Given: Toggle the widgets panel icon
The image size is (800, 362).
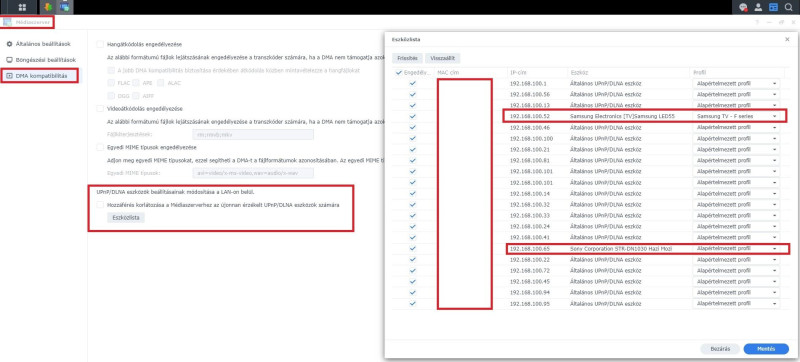Looking at the screenshot, I should click(x=773, y=7).
